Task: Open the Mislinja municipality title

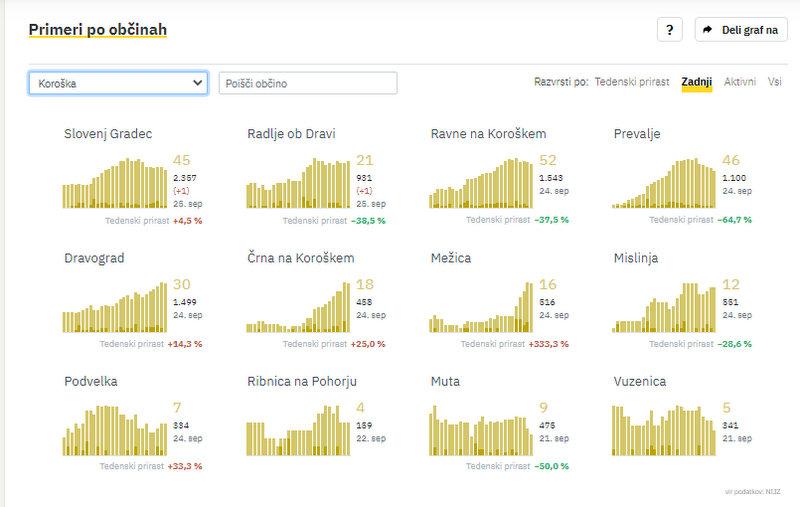Action: click(x=636, y=258)
